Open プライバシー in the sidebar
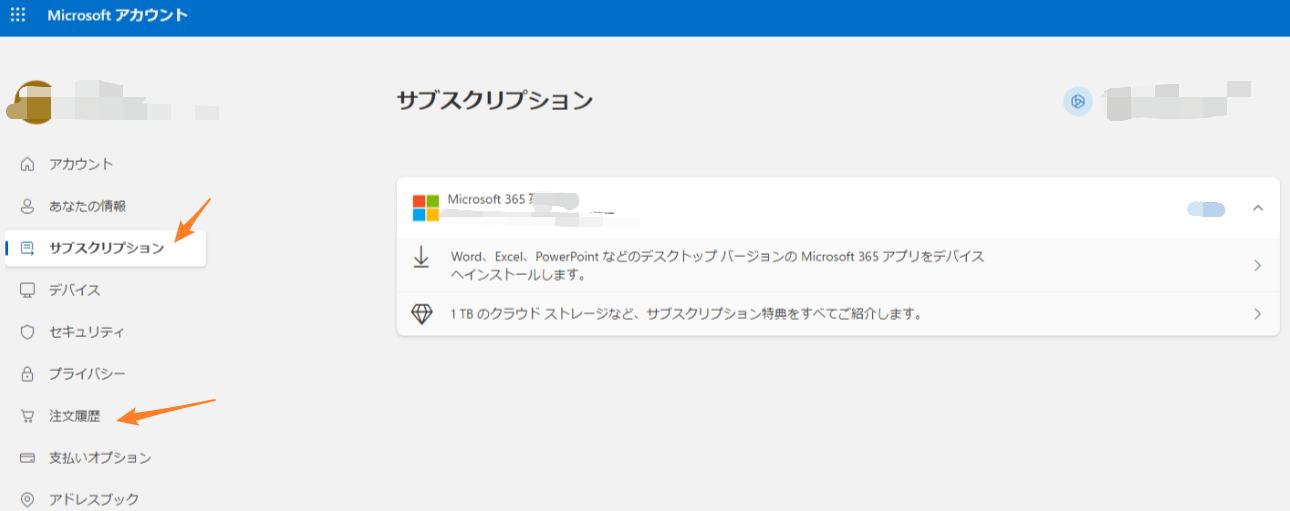Image resolution: width=1290 pixels, height=511 pixels. click(x=87, y=374)
